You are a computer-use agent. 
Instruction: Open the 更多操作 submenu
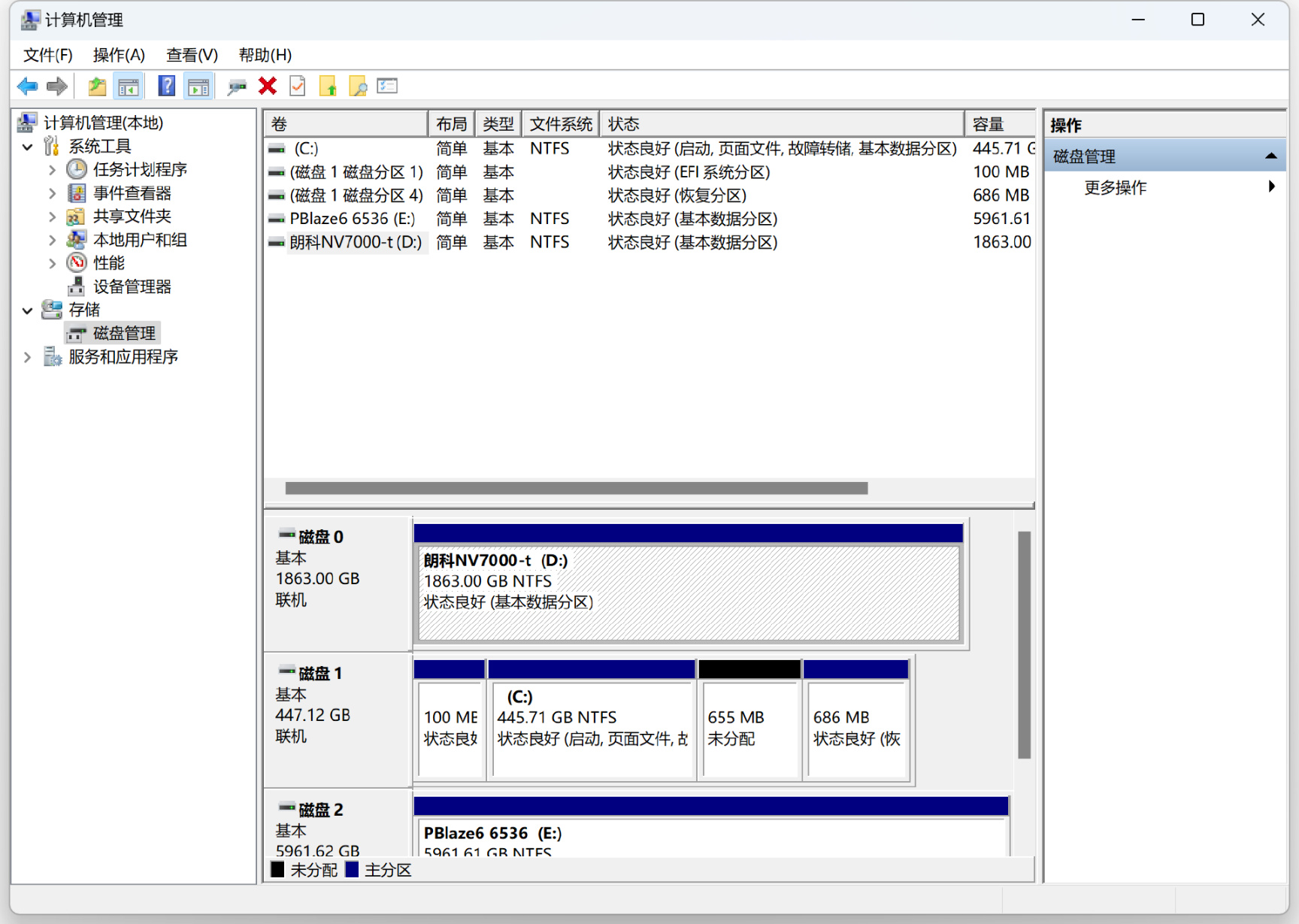coord(1164,187)
